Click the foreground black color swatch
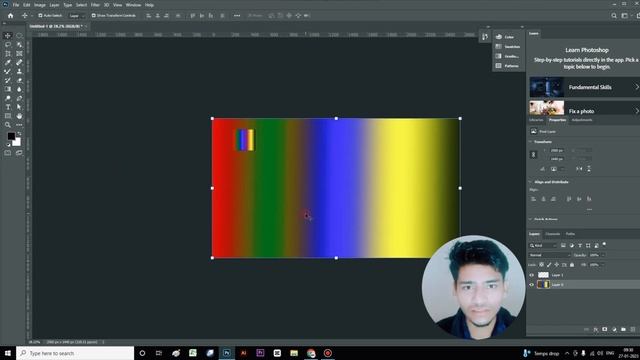The image size is (640, 360). [11, 136]
